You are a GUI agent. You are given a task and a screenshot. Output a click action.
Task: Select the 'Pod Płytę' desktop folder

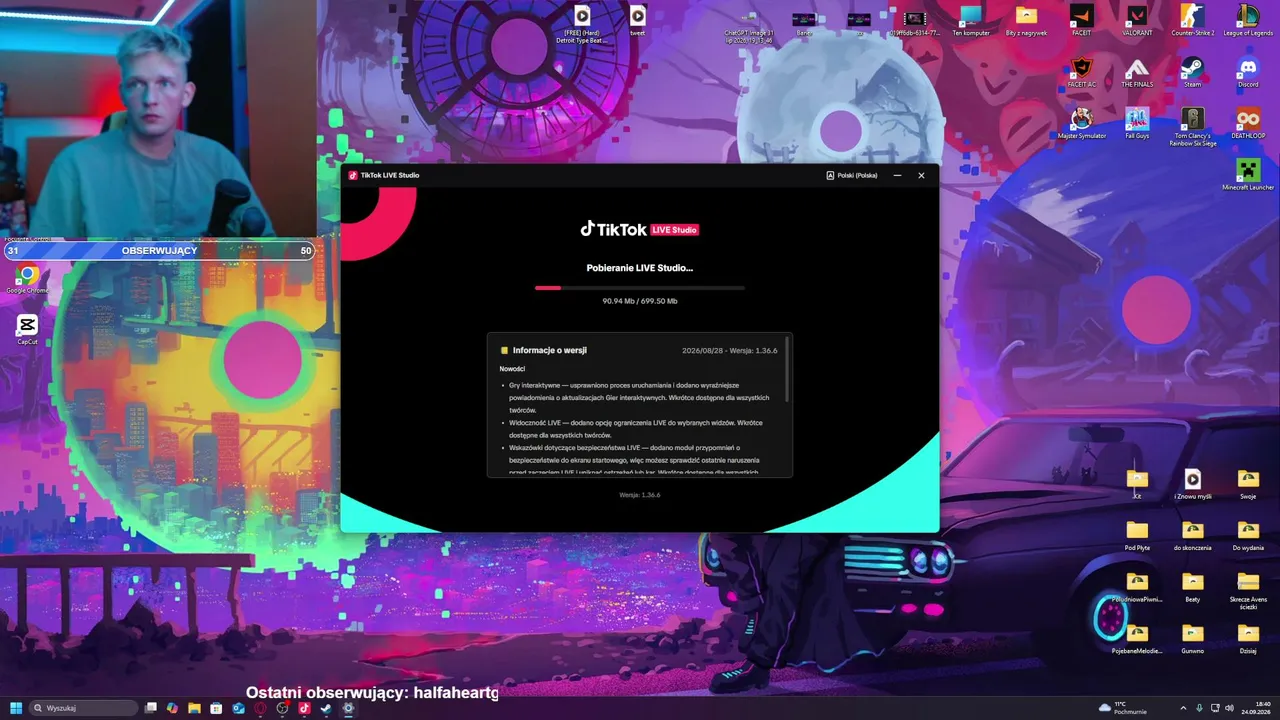[1137, 535]
